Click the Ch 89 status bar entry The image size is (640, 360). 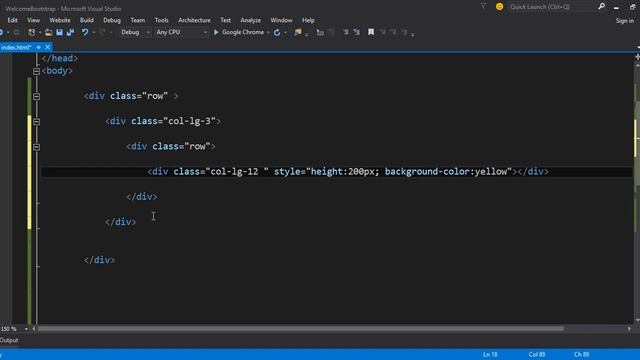click(x=582, y=354)
